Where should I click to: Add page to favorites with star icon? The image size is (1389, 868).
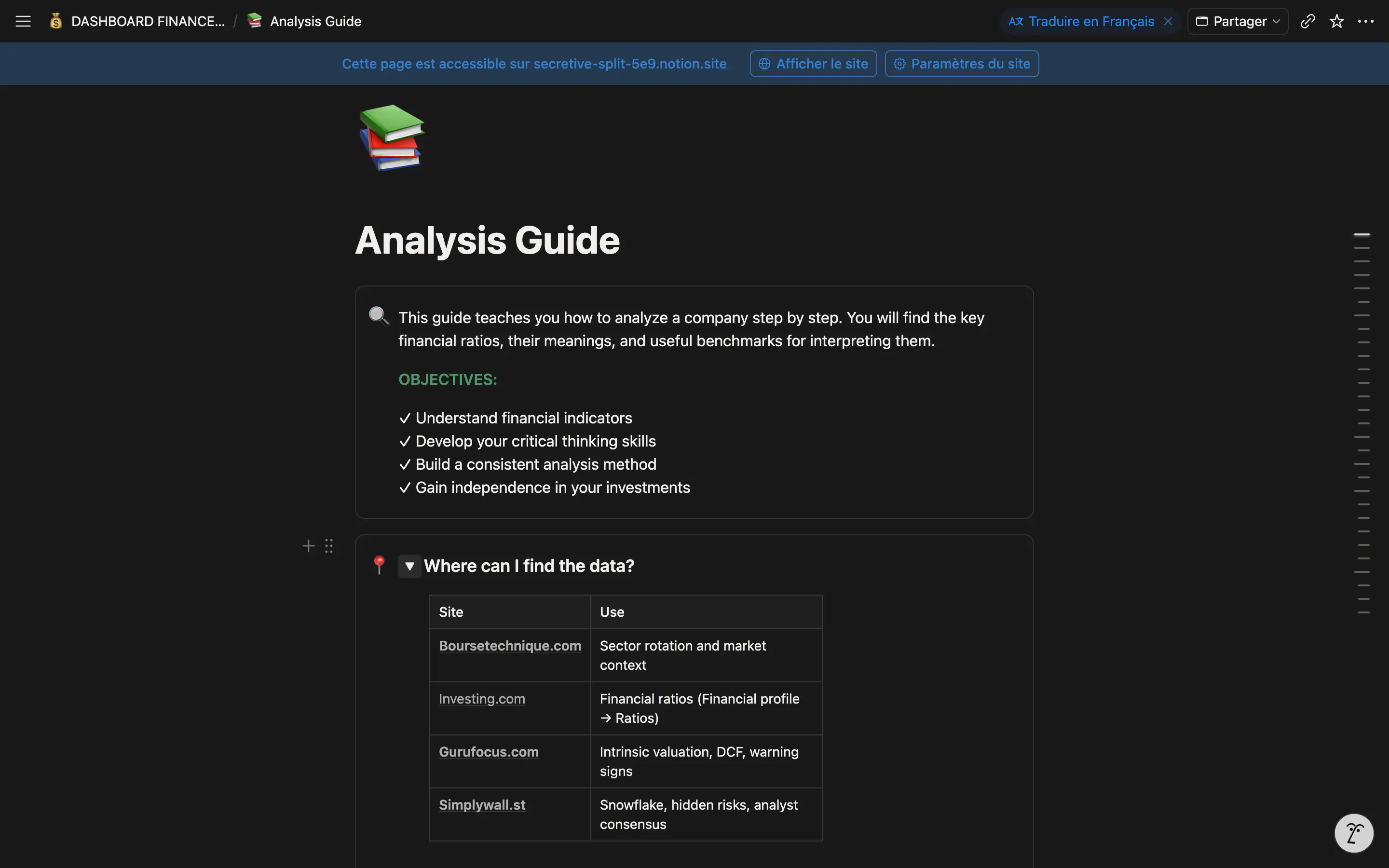click(1337, 21)
